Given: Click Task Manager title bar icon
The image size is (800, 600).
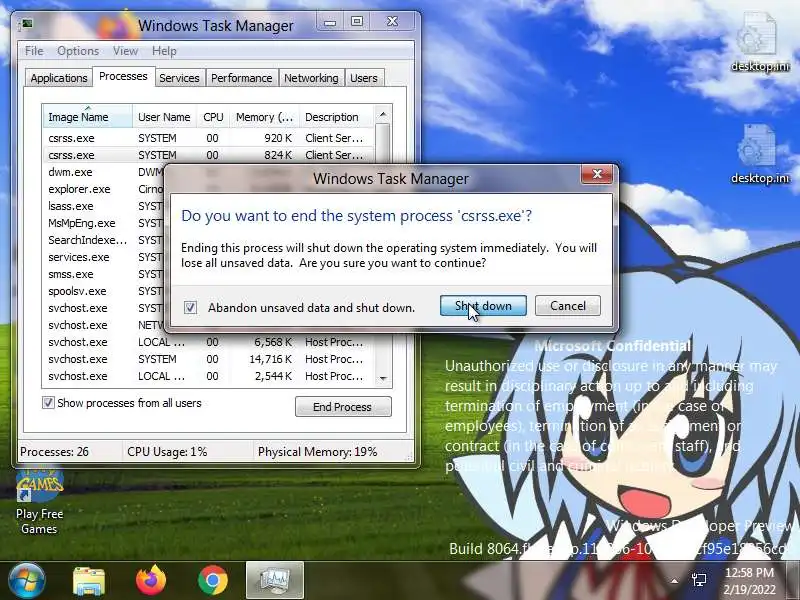Looking at the screenshot, I should [x=26, y=24].
